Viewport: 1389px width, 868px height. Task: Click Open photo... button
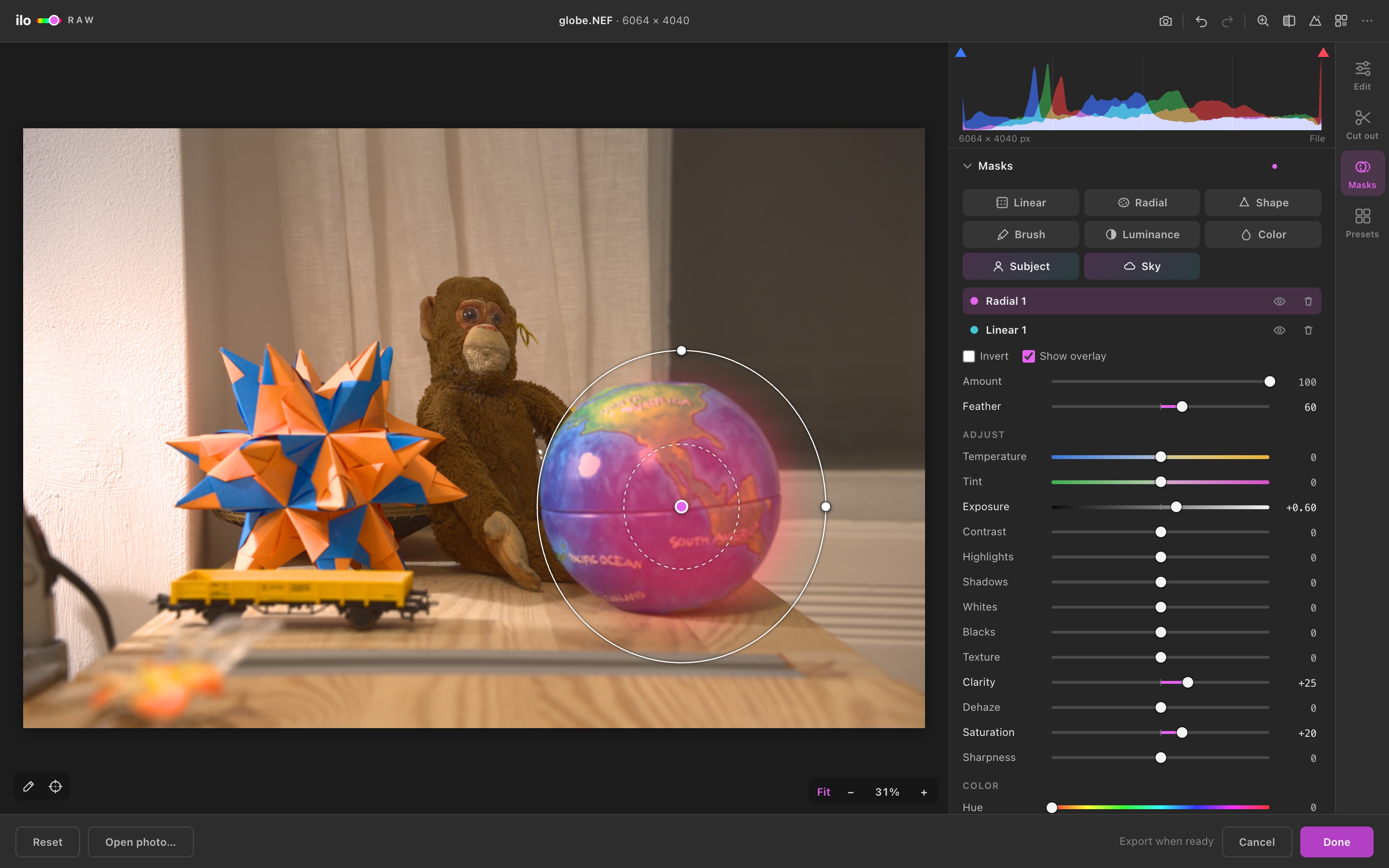tap(141, 842)
